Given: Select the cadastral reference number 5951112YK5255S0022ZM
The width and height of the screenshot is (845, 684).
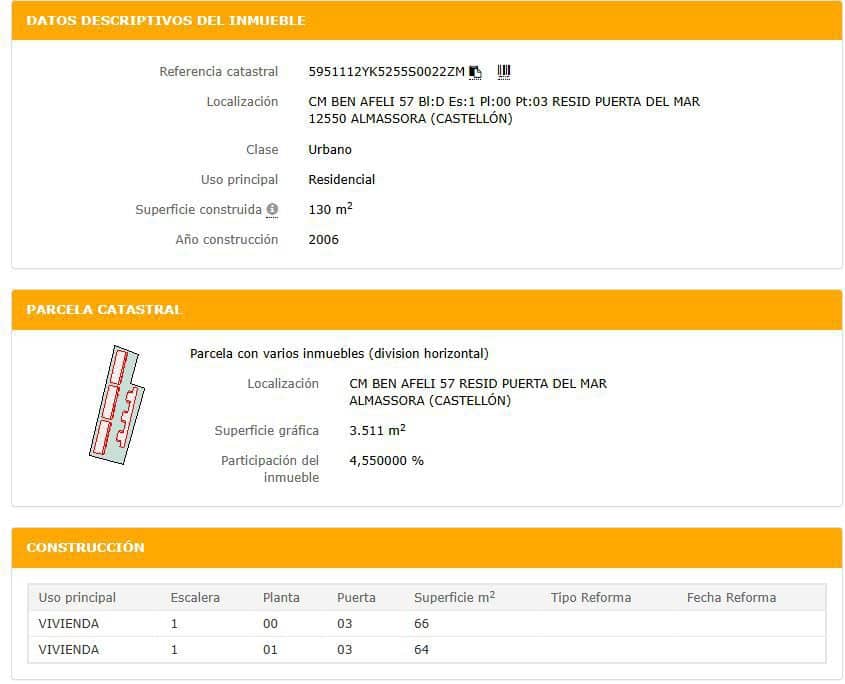Looking at the screenshot, I should [x=386, y=72].
